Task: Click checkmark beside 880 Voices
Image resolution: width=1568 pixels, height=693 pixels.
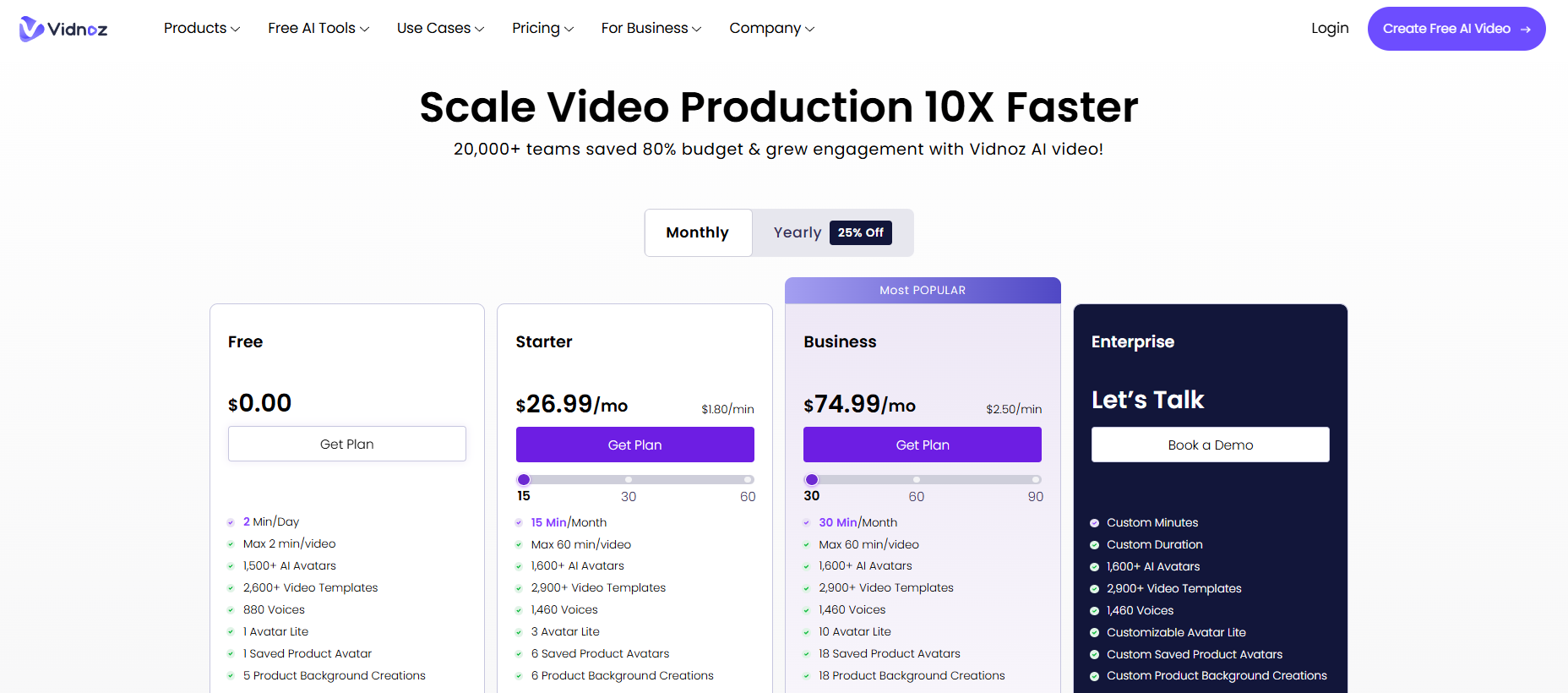Action: pos(231,610)
